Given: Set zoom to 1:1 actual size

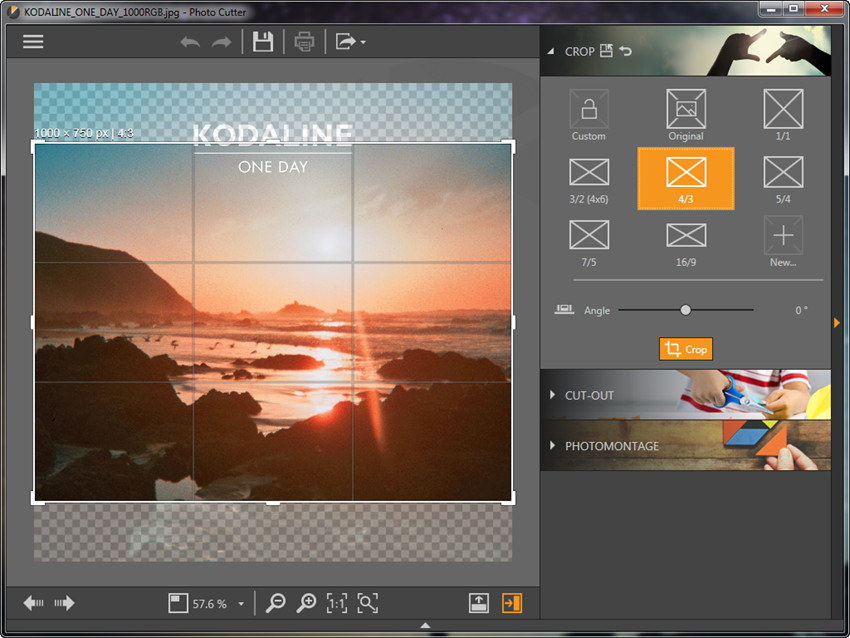Looking at the screenshot, I should [x=337, y=603].
